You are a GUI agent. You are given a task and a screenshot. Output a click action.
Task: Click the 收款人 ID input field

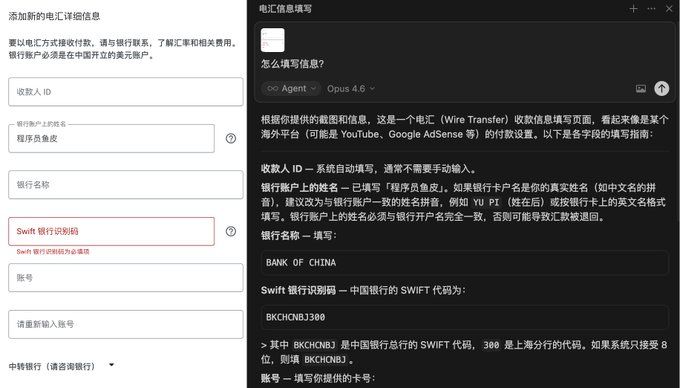[126, 91]
